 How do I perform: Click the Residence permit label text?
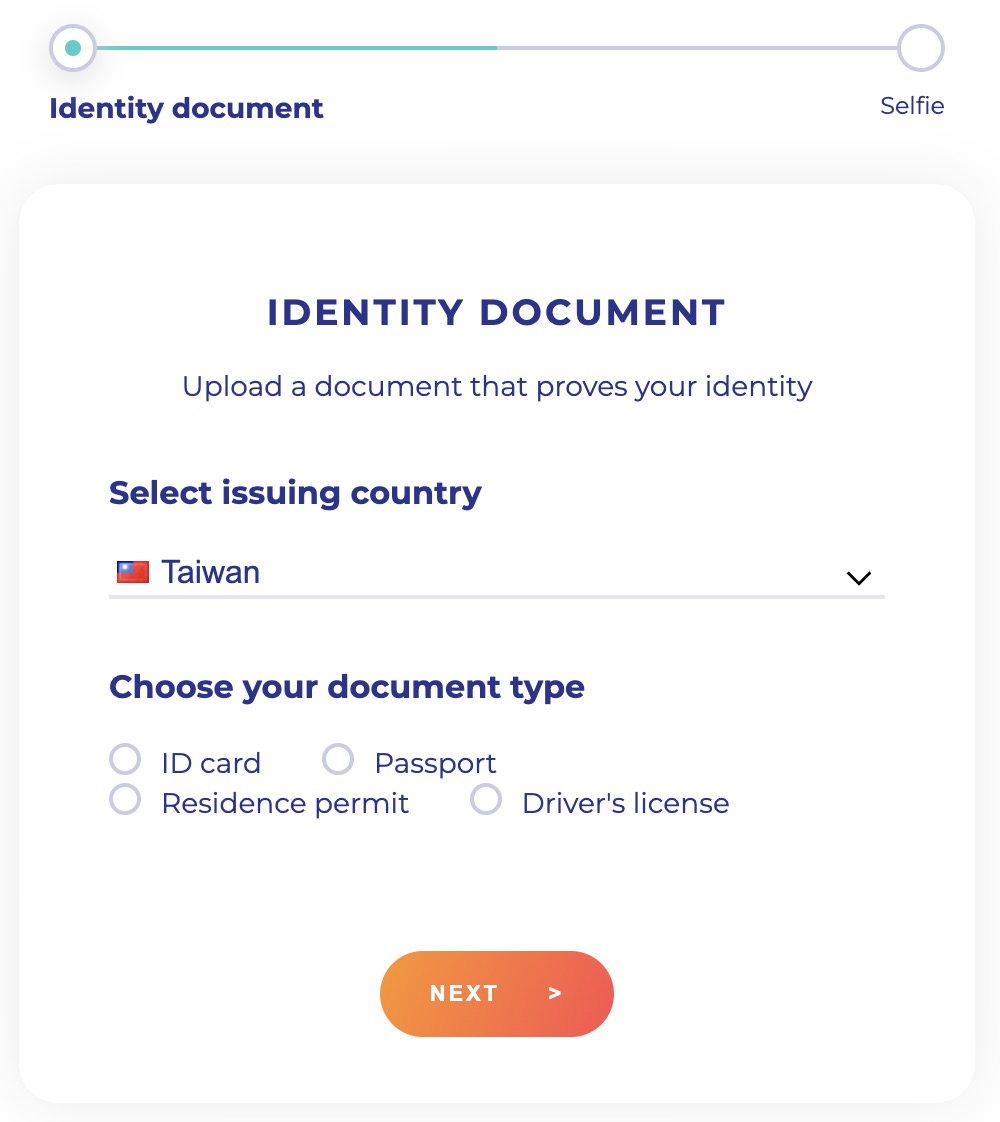tap(285, 804)
